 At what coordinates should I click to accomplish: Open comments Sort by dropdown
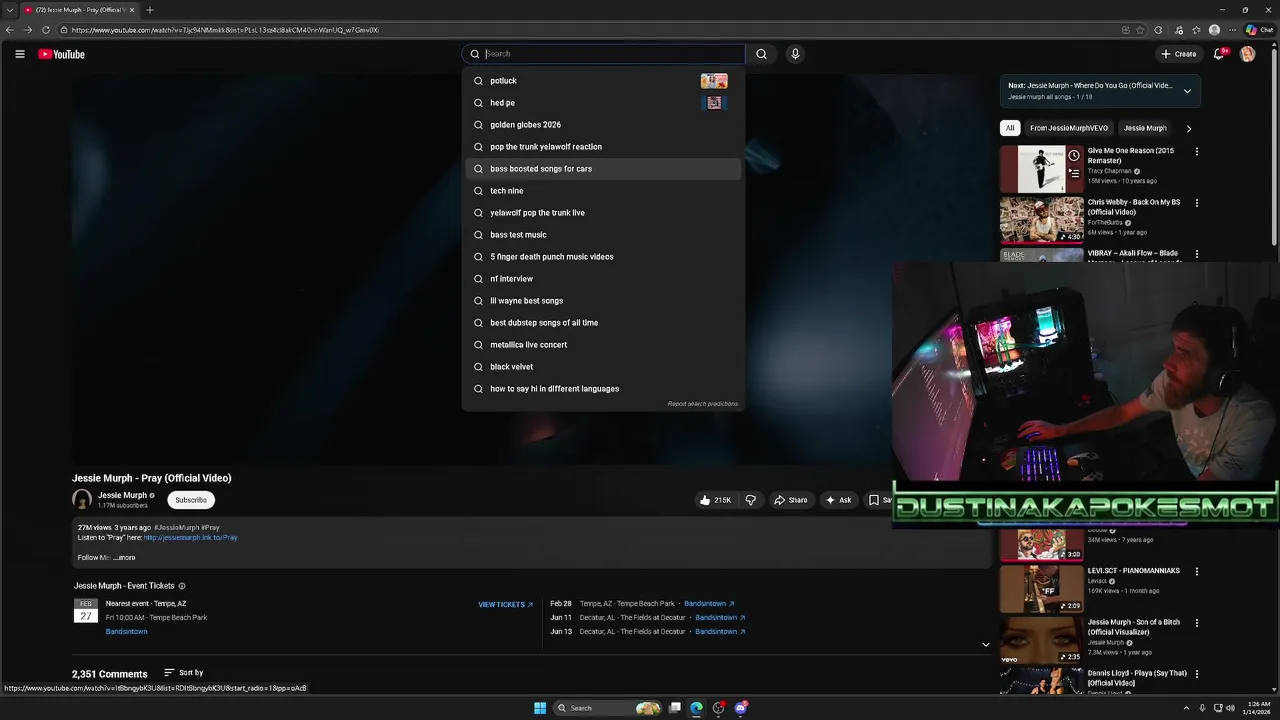[184, 673]
